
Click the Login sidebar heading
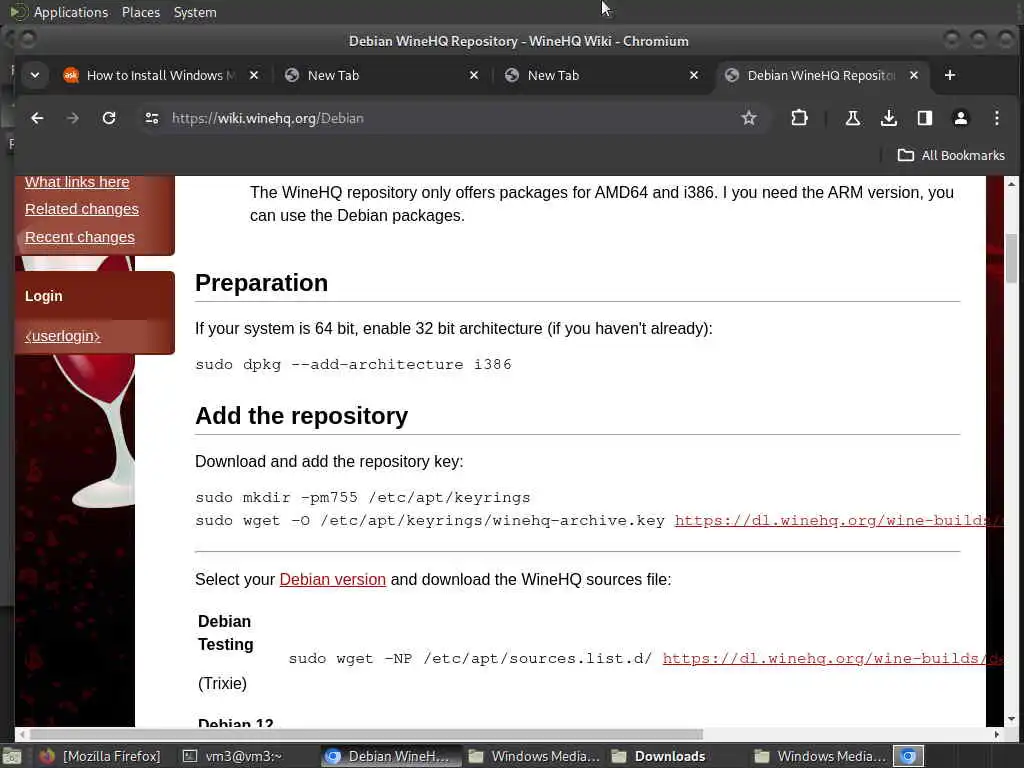(x=44, y=296)
